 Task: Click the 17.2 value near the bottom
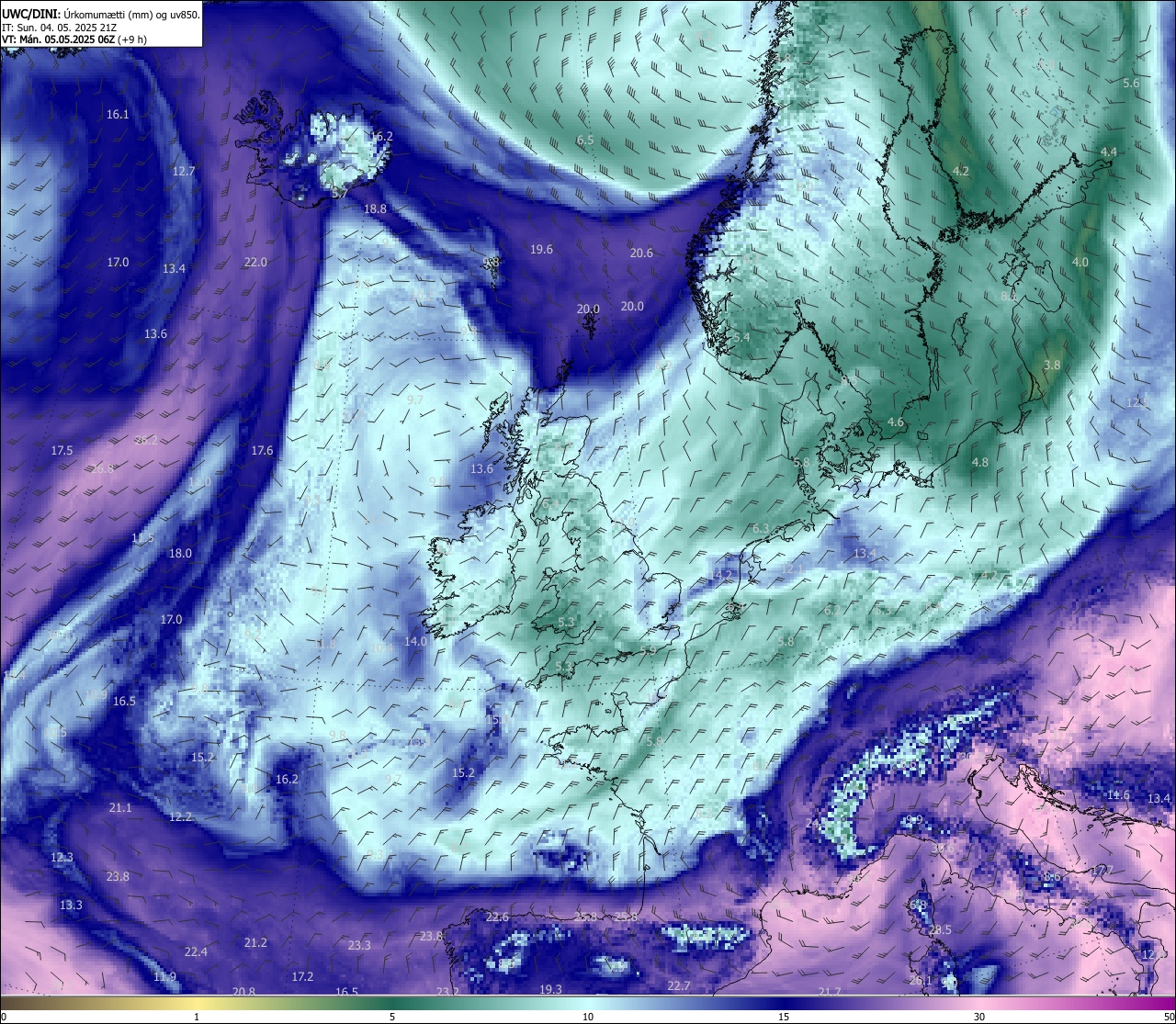point(302,977)
